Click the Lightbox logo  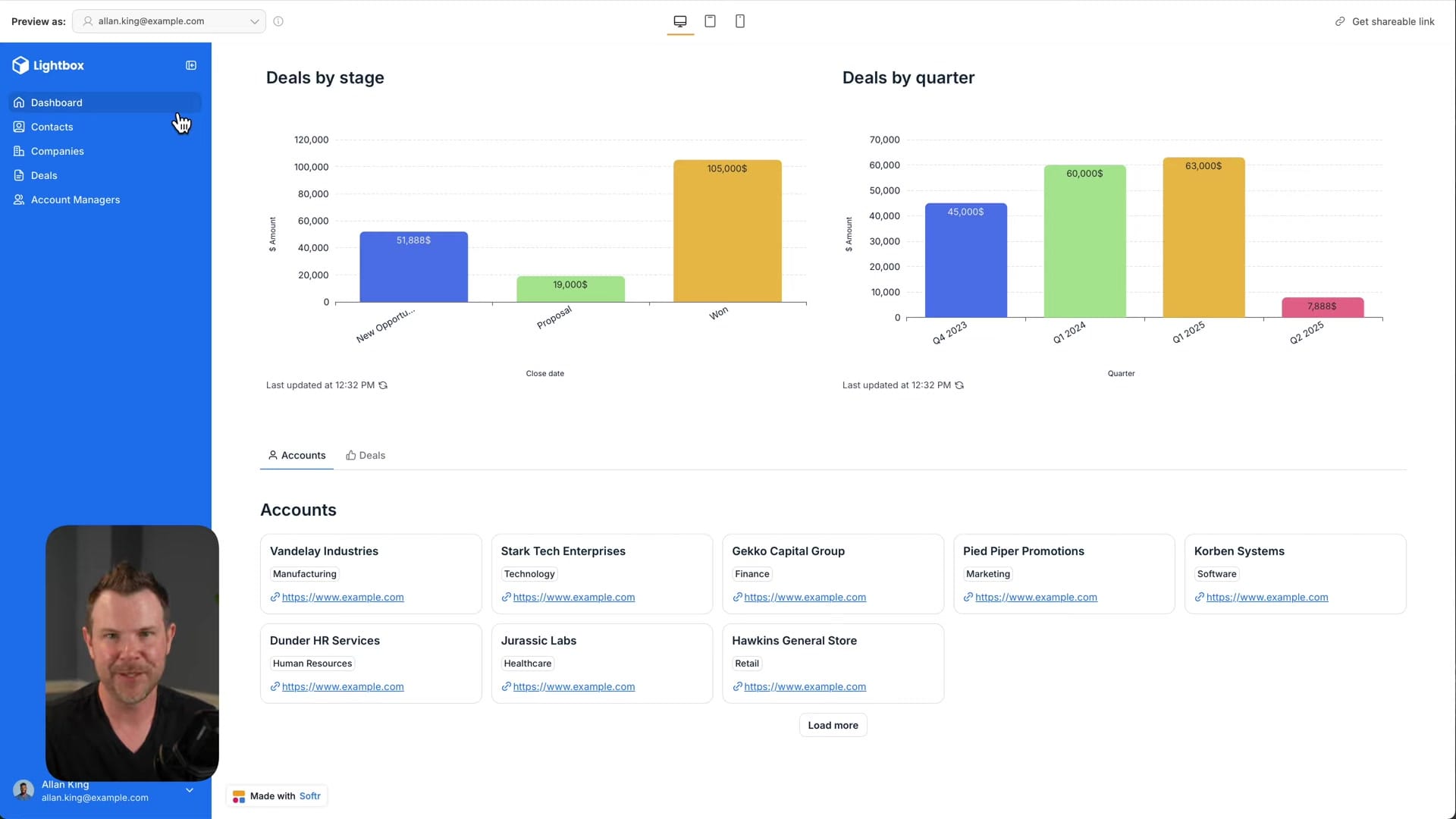pos(48,65)
